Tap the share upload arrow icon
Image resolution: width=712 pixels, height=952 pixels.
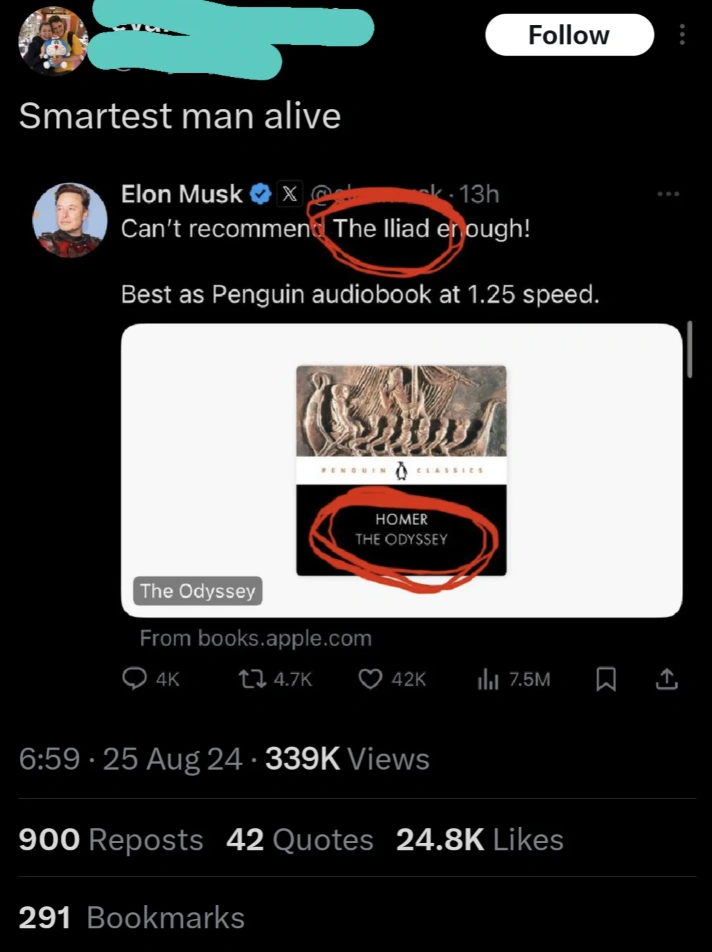(666, 680)
